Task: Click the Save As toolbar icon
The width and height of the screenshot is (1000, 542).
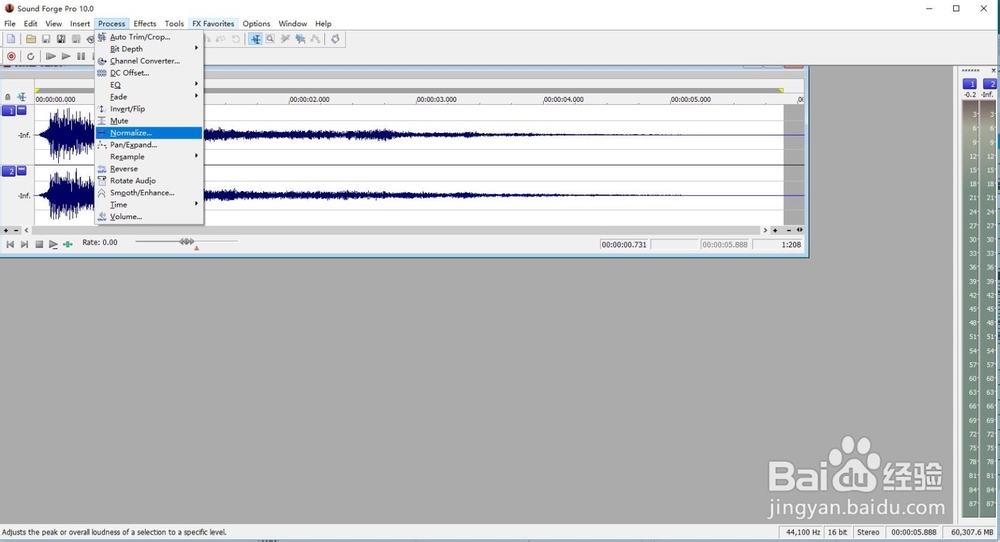Action: tap(61, 40)
